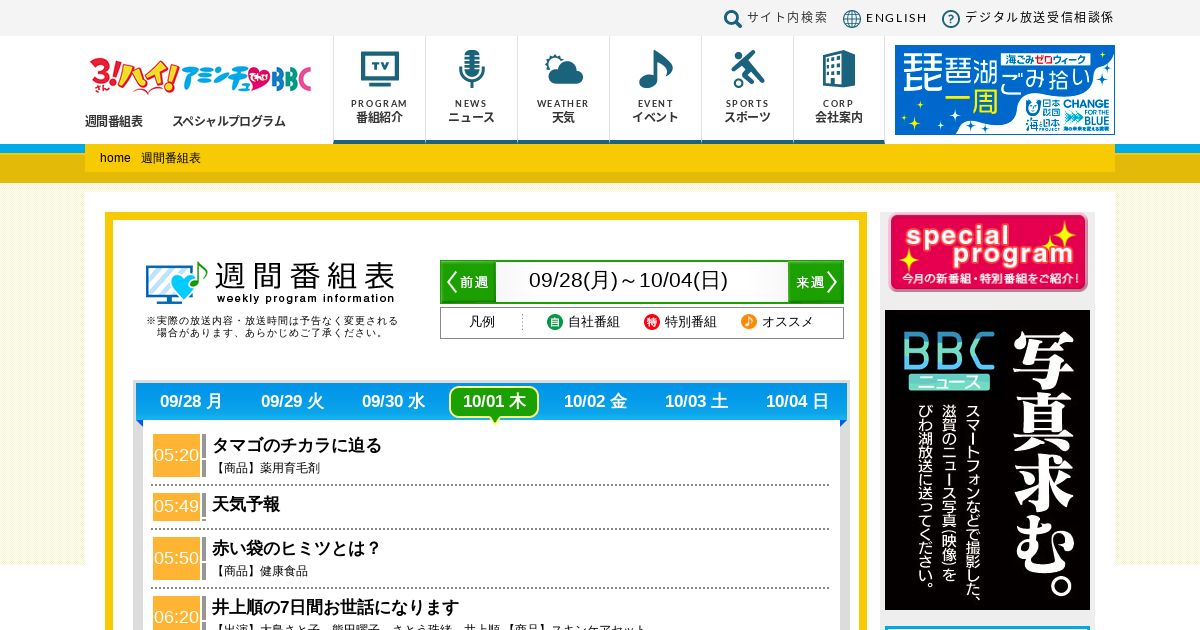This screenshot has height=630, width=1200.
Task: Click the program 天気予報
Action: point(246,504)
